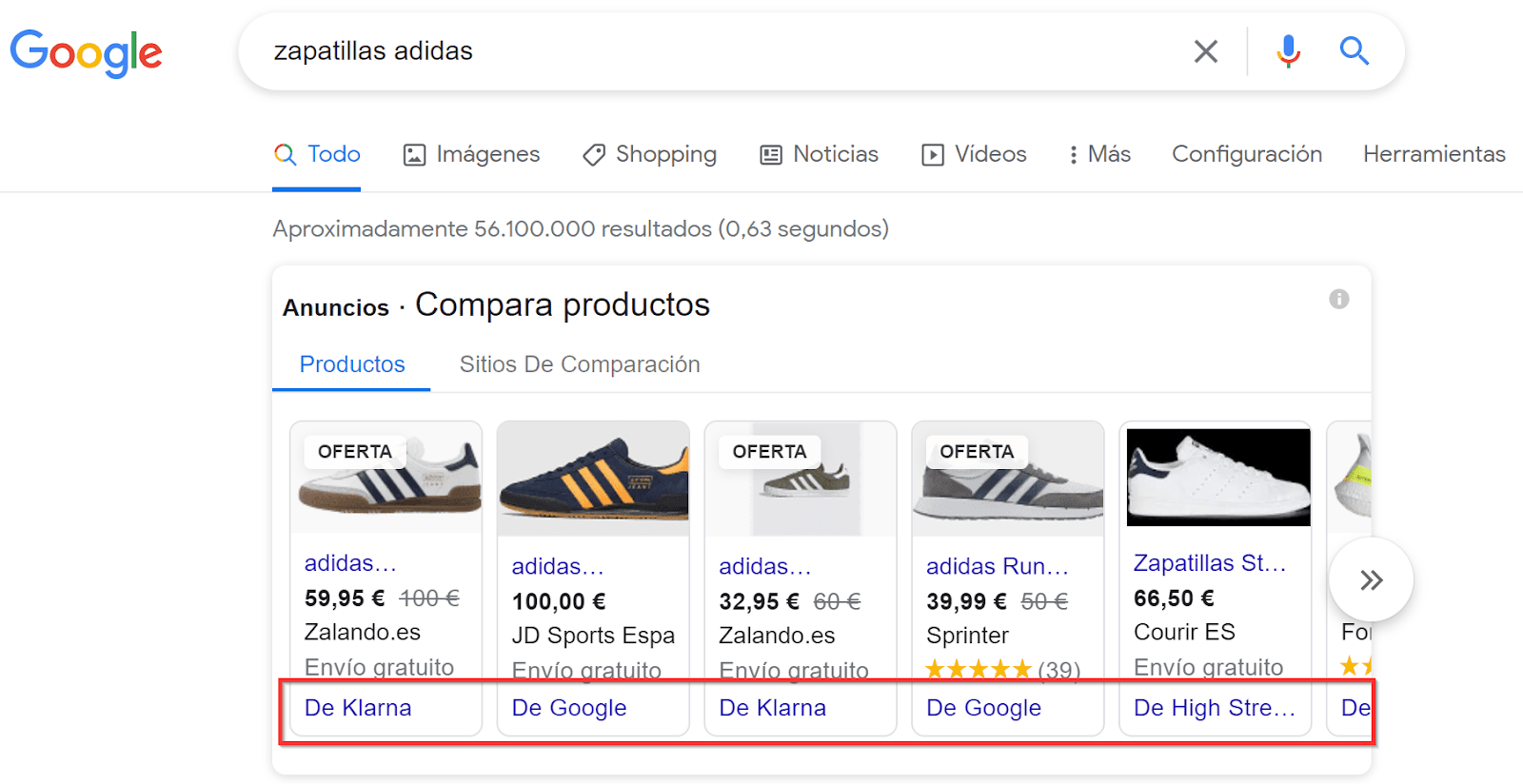Open the Configuración menu
The image size is (1523, 784).
1247,154
